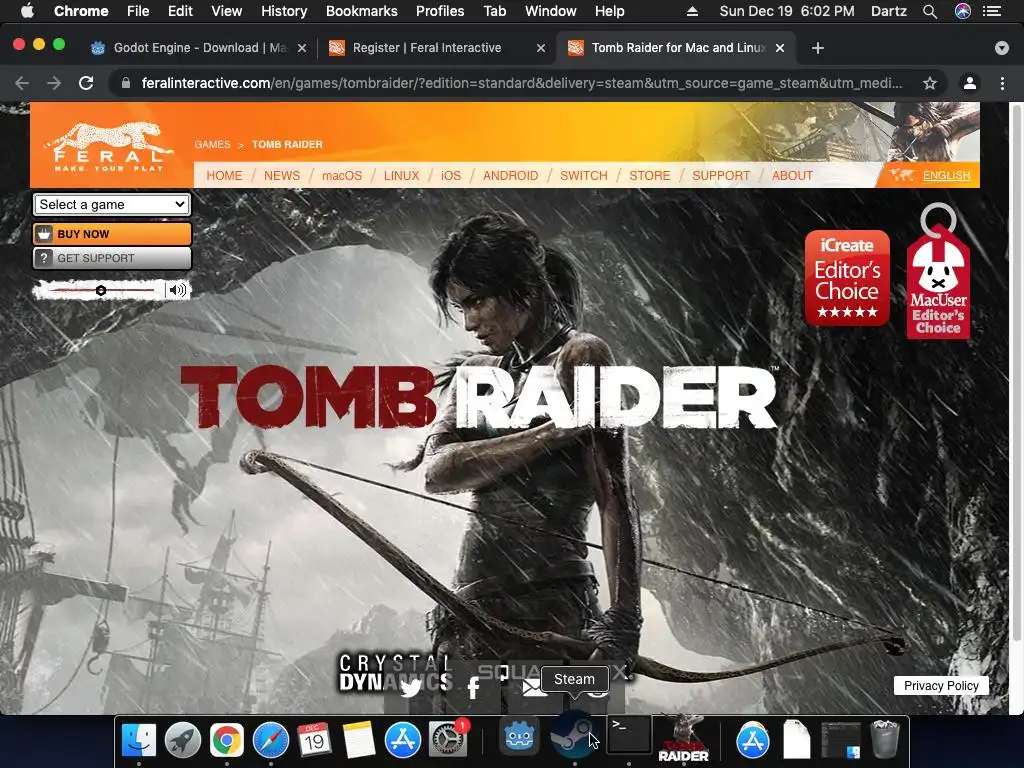
Task: Open the Chrome File menu
Action: (138, 11)
